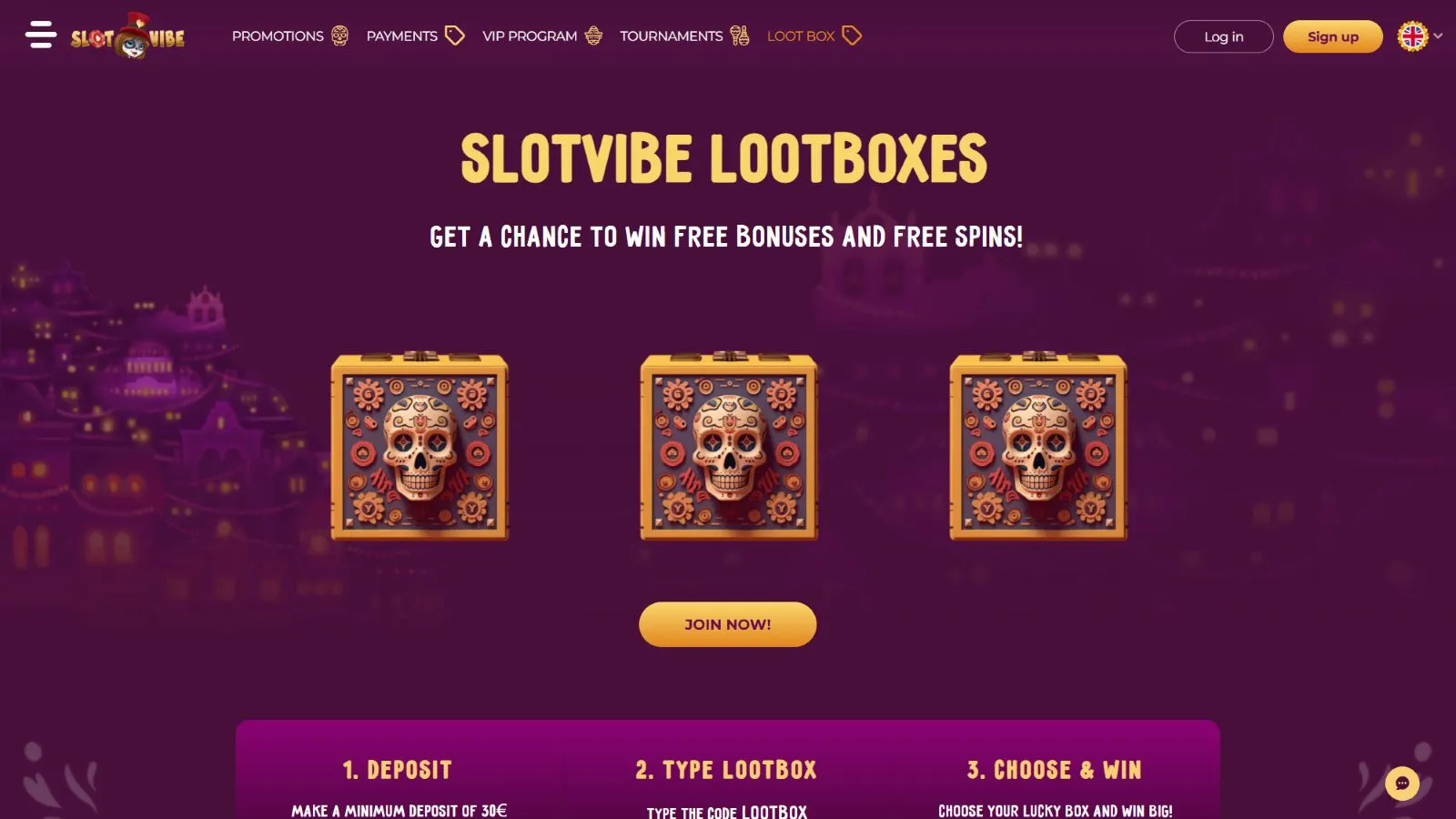Screen dimensions: 1456x819
Task: Open the VIP Program page
Action: pyautogui.click(x=530, y=35)
